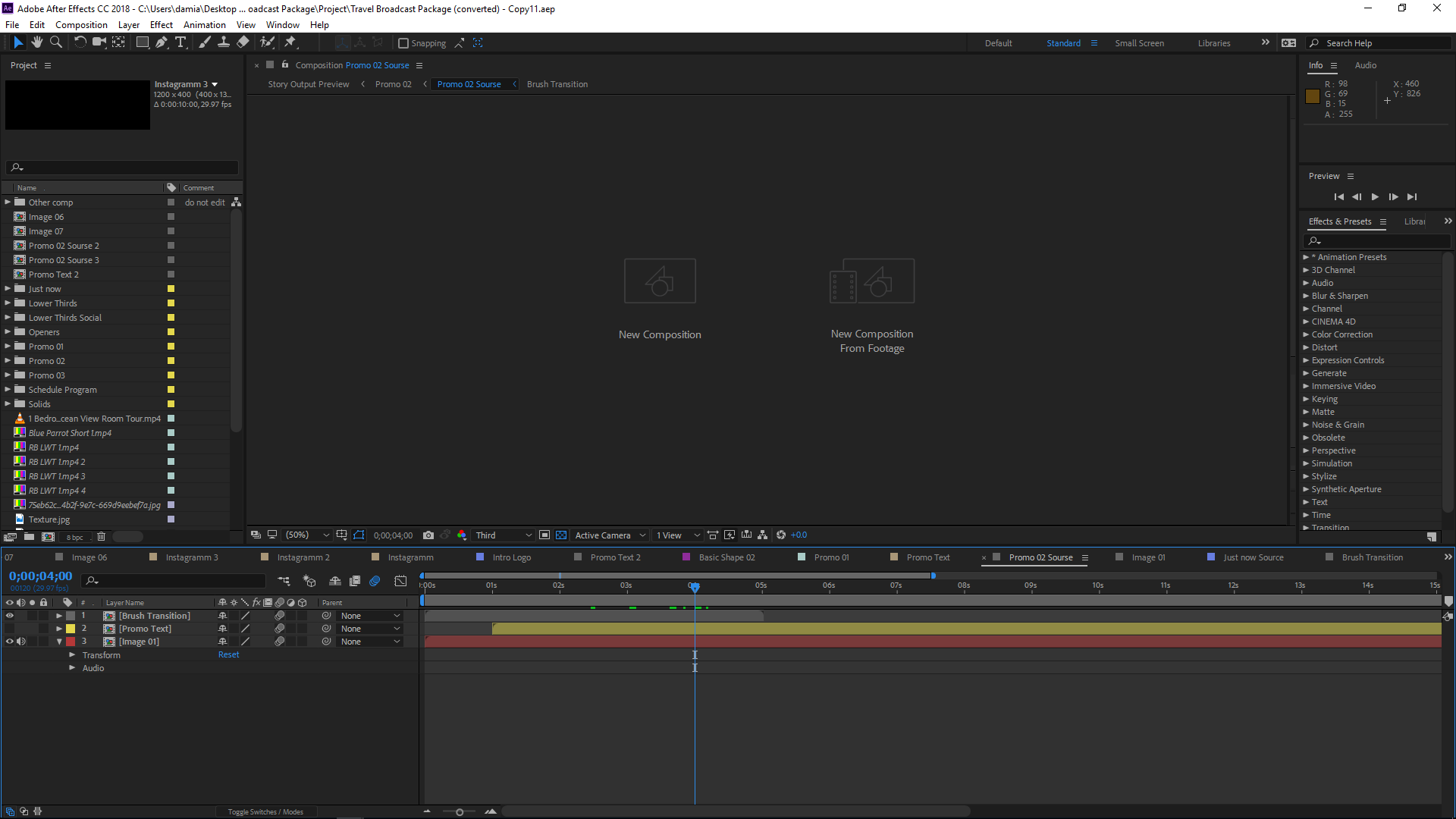Select the Puppet Pin tool
1456x819 pixels.
(290, 42)
